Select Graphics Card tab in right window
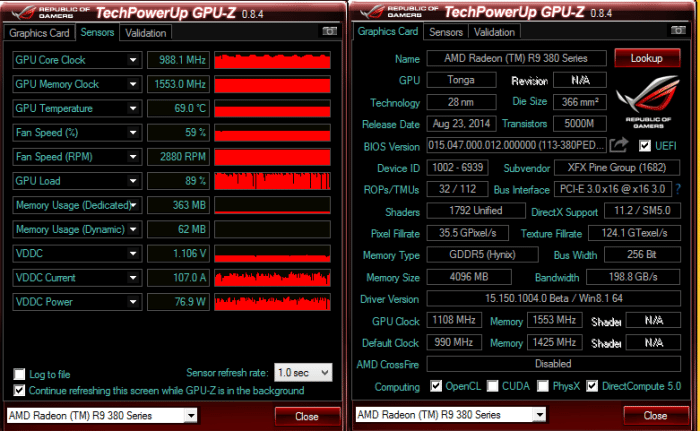This screenshot has width=700, height=431. coord(388,31)
